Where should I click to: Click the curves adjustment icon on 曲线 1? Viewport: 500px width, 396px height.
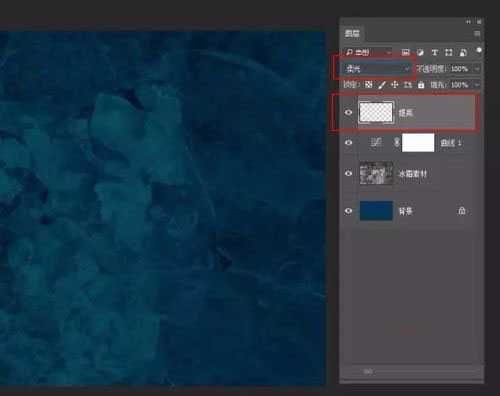click(x=376, y=143)
